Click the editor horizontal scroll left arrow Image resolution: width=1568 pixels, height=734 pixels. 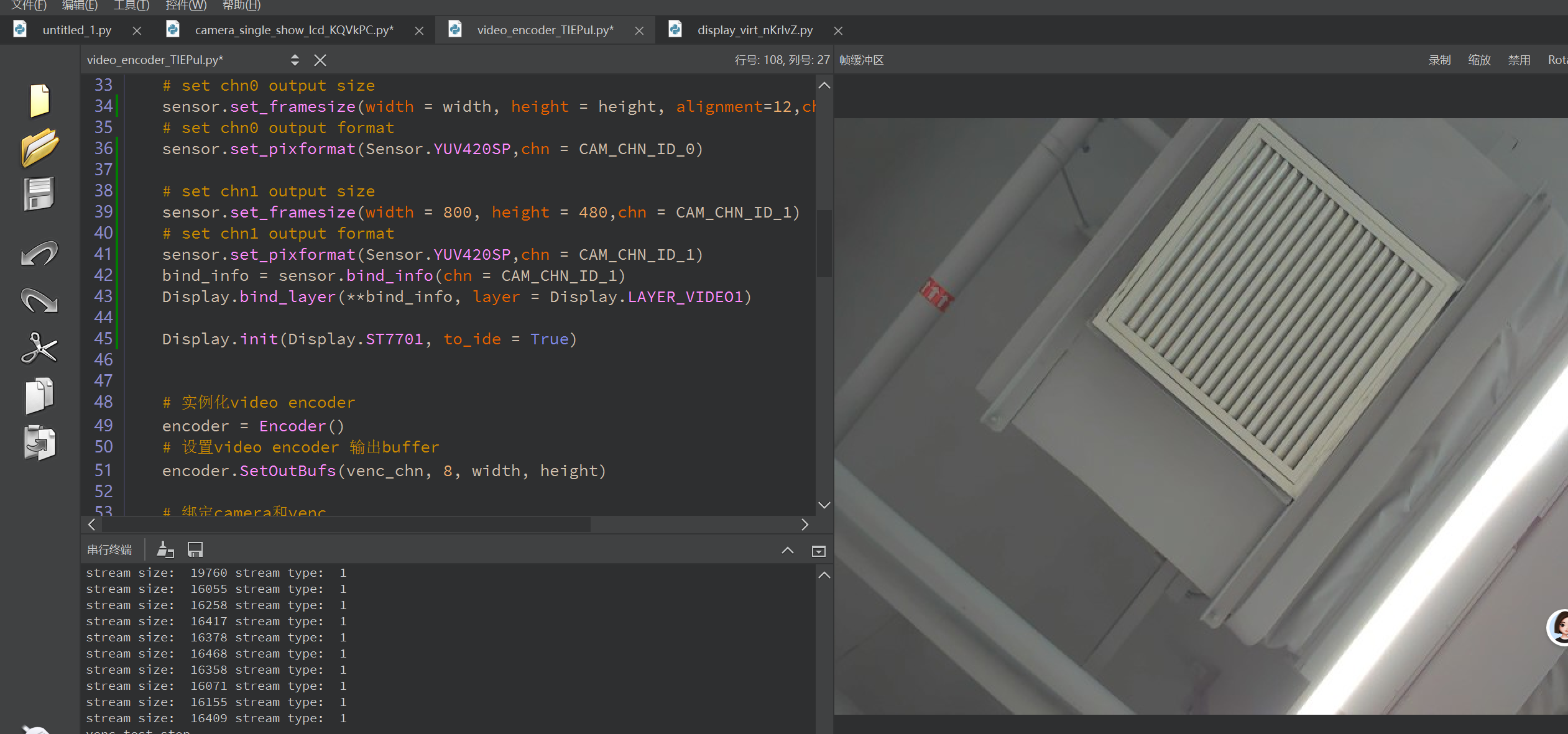click(x=91, y=525)
